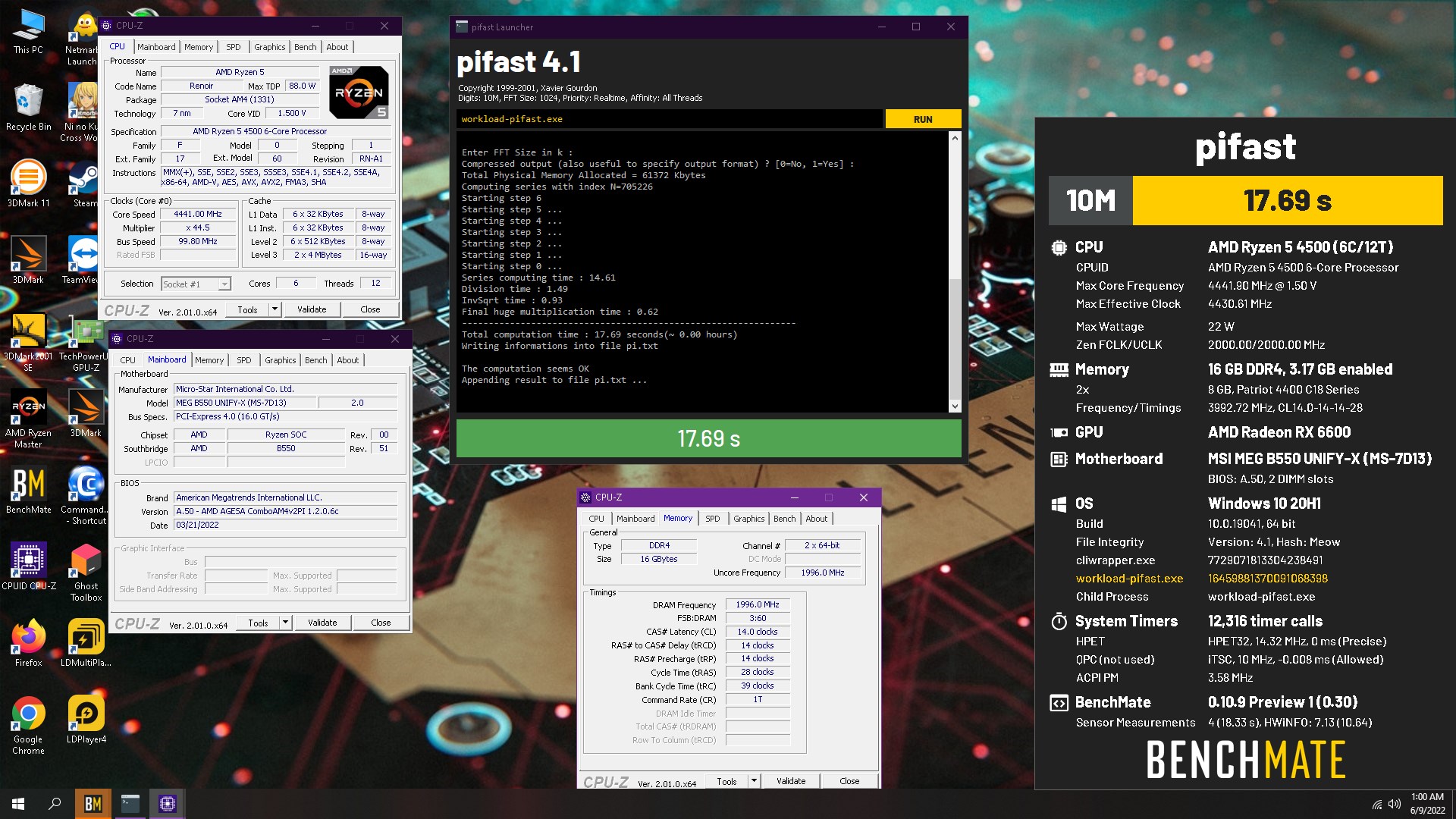Launch TeamViewer desktop shortcut

click(81, 259)
